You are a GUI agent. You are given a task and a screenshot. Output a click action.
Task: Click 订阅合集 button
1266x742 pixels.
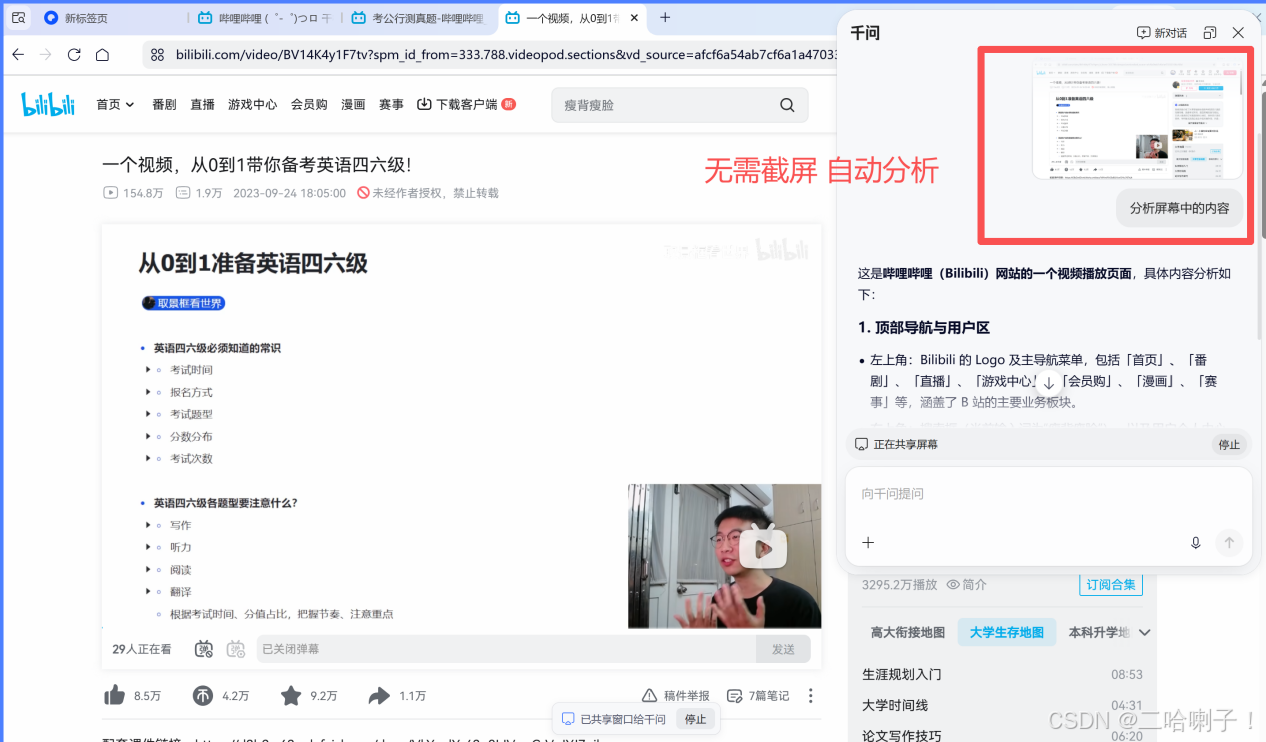(1111, 584)
